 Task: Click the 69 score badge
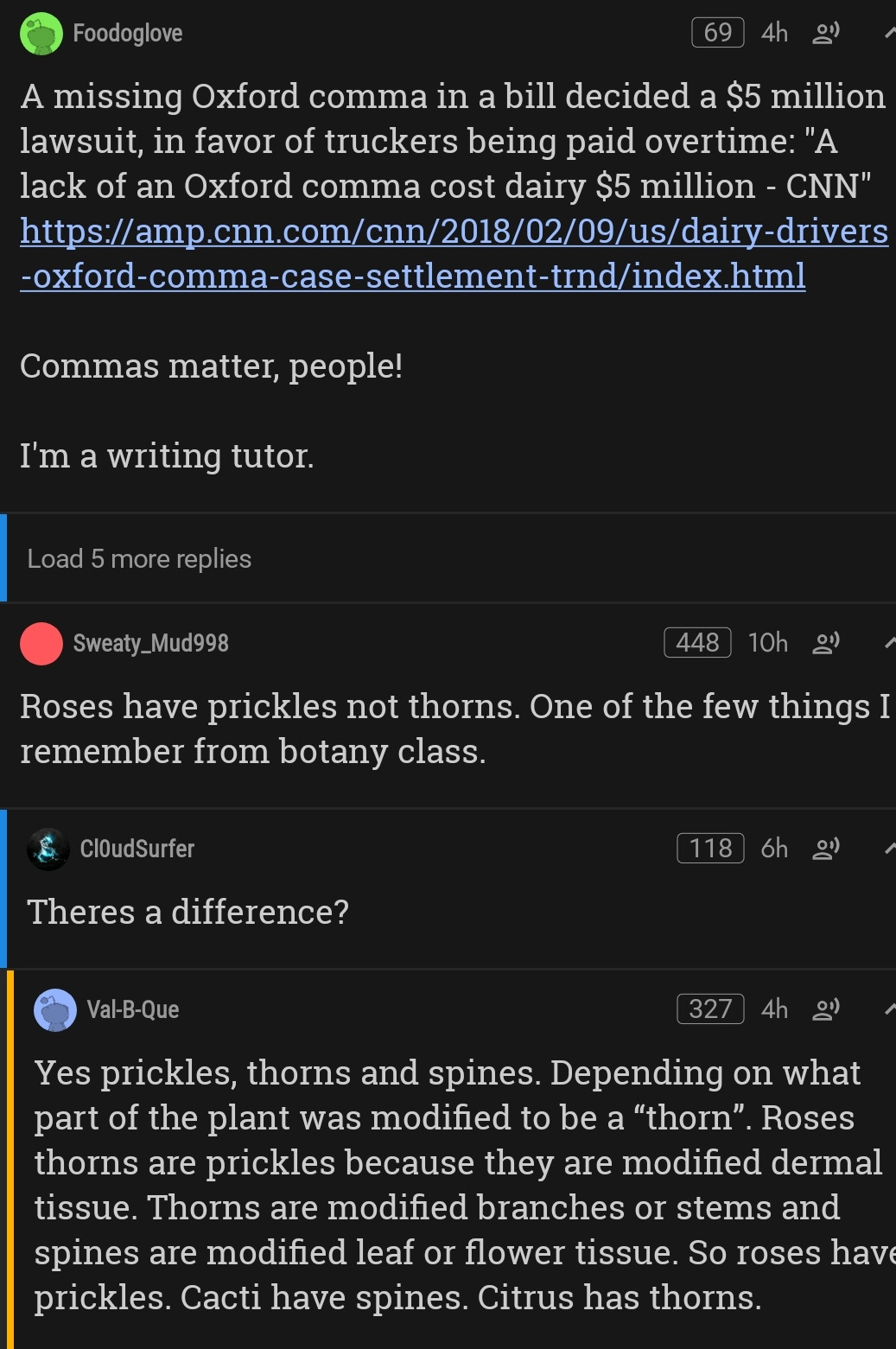[717, 33]
